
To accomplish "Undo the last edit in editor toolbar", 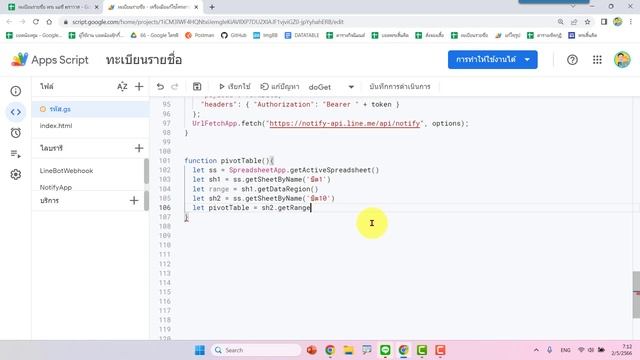I will (160, 87).
